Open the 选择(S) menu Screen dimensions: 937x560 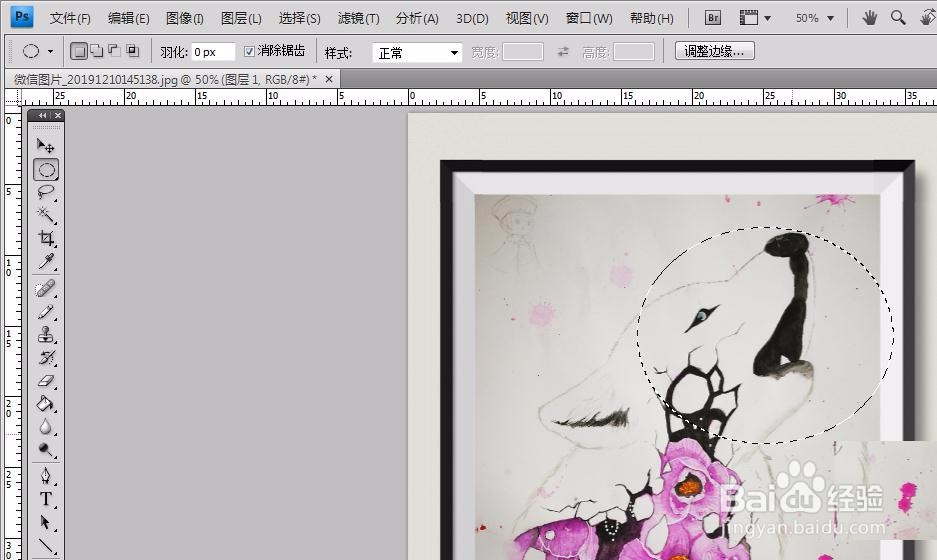click(299, 19)
